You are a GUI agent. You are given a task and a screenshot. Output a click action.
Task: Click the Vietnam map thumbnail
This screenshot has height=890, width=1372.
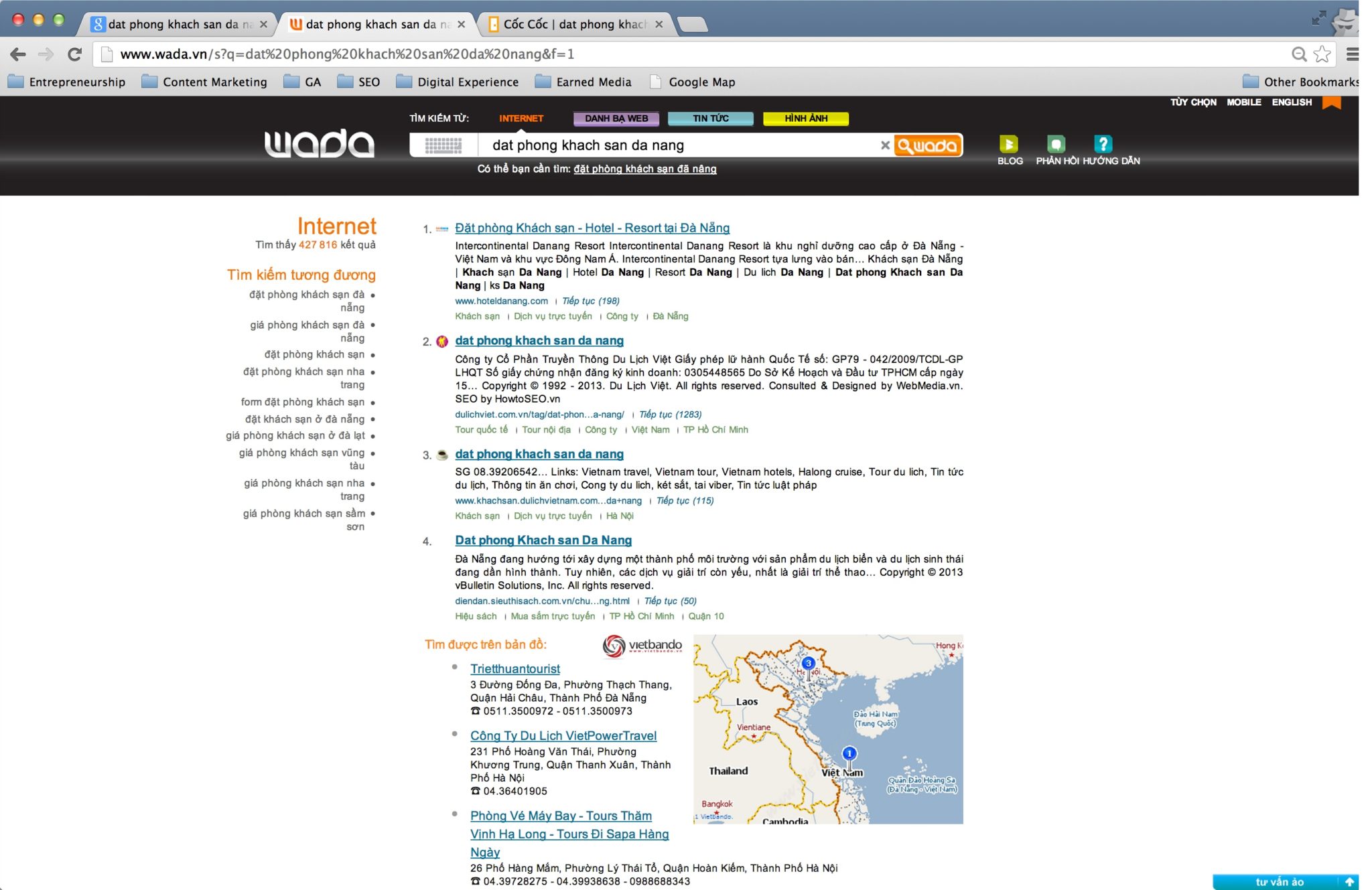pyautogui.click(x=828, y=729)
